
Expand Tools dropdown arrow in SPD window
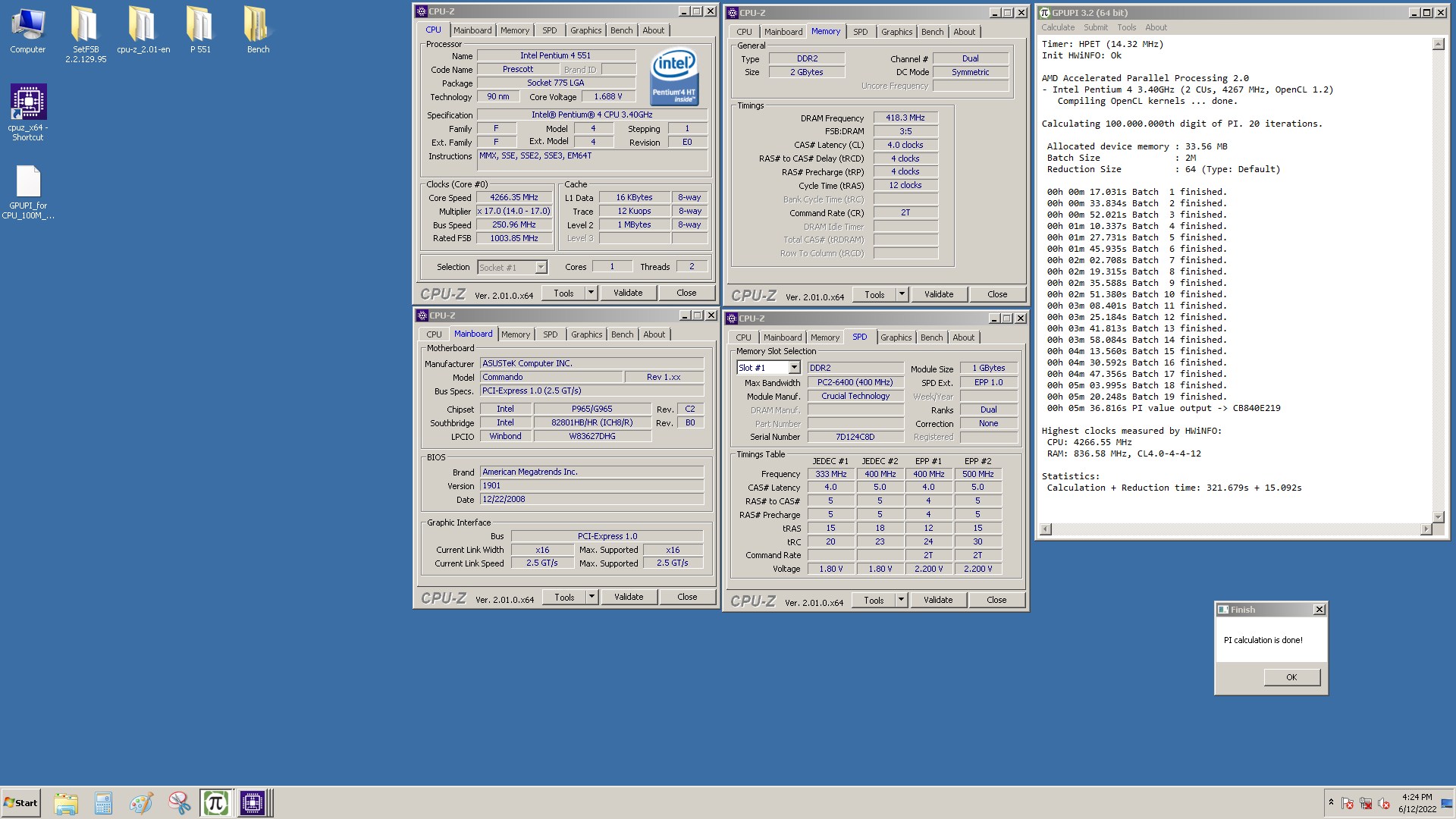pos(901,600)
